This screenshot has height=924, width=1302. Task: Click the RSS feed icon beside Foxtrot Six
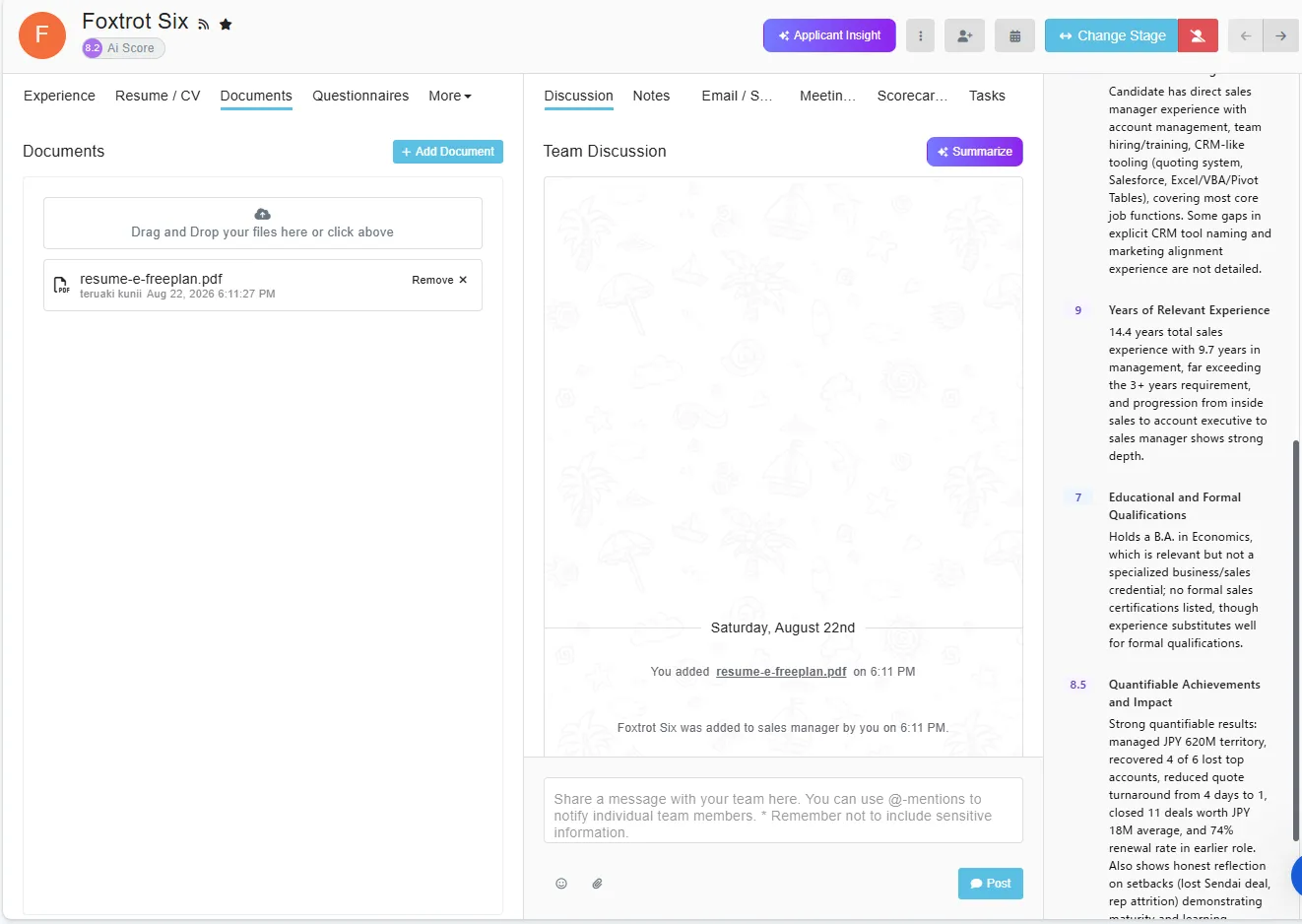[x=203, y=25]
